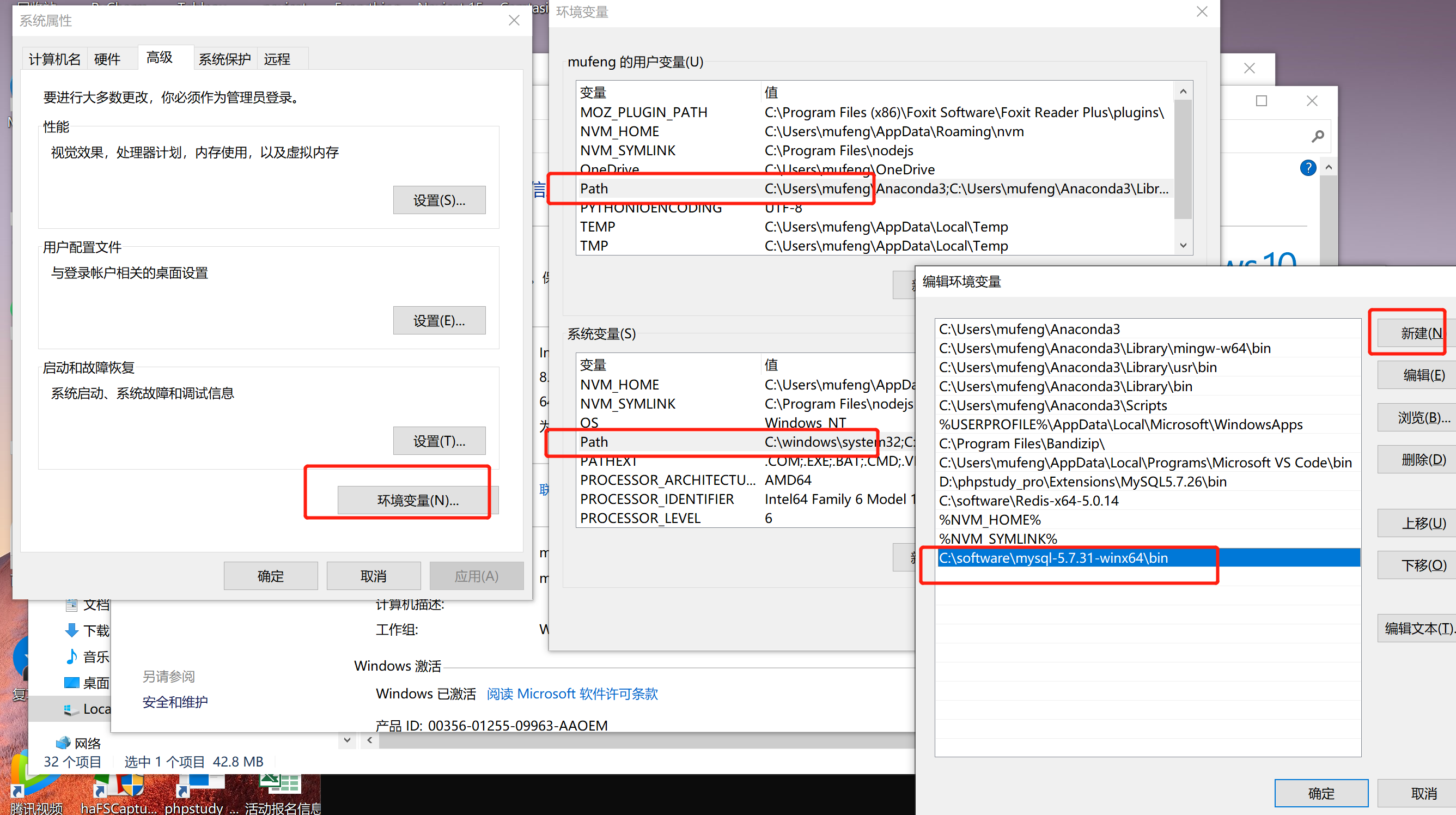Click 新建(N) in edit variable dialog
The width and height of the screenshot is (1456, 815).
click(1420, 333)
